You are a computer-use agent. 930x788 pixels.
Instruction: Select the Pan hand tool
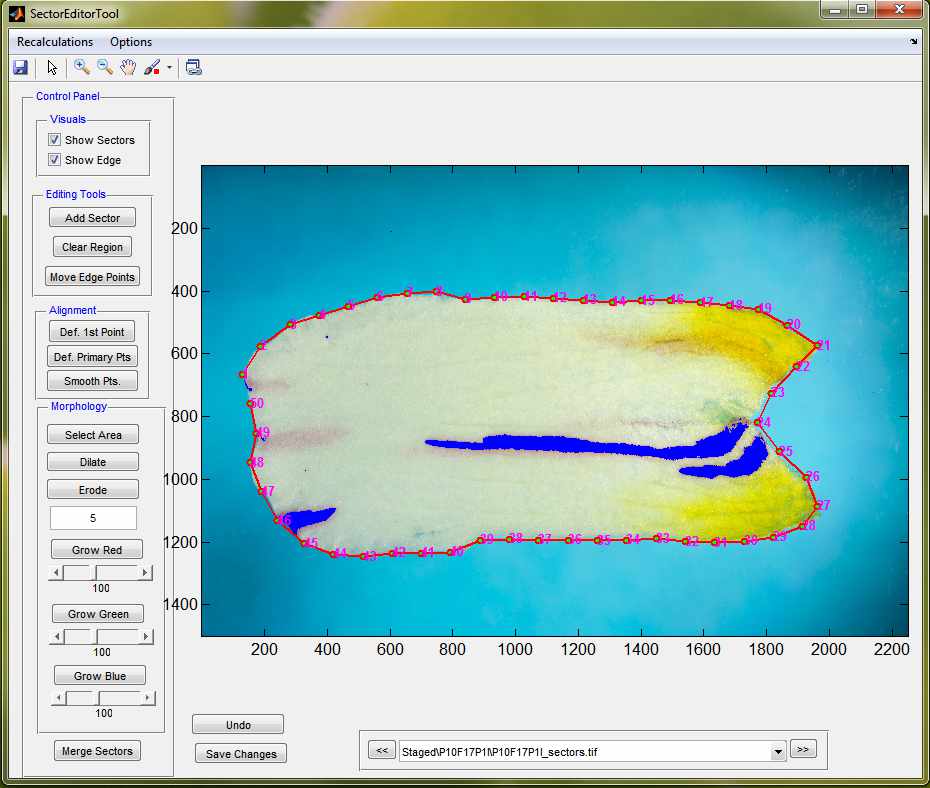[x=128, y=68]
